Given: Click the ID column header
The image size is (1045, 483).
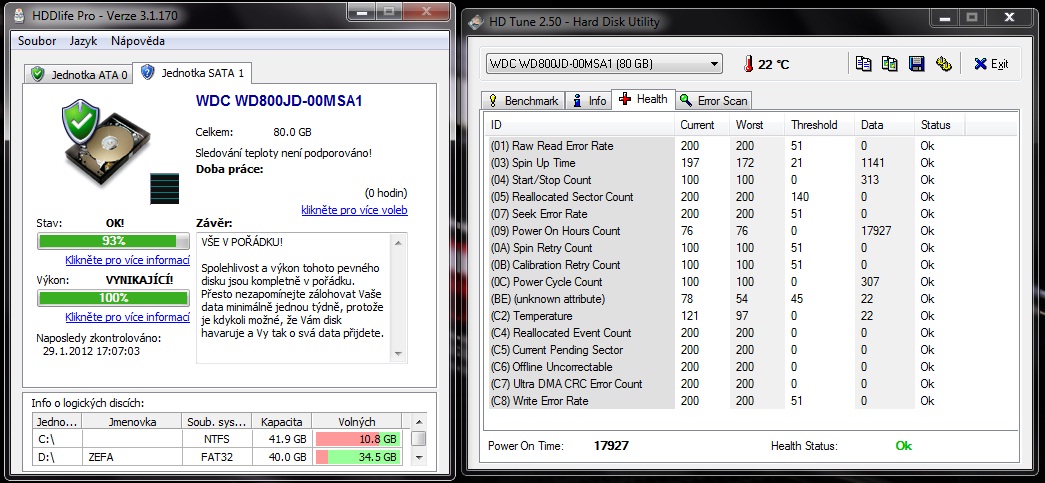Looking at the screenshot, I should (581, 125).
